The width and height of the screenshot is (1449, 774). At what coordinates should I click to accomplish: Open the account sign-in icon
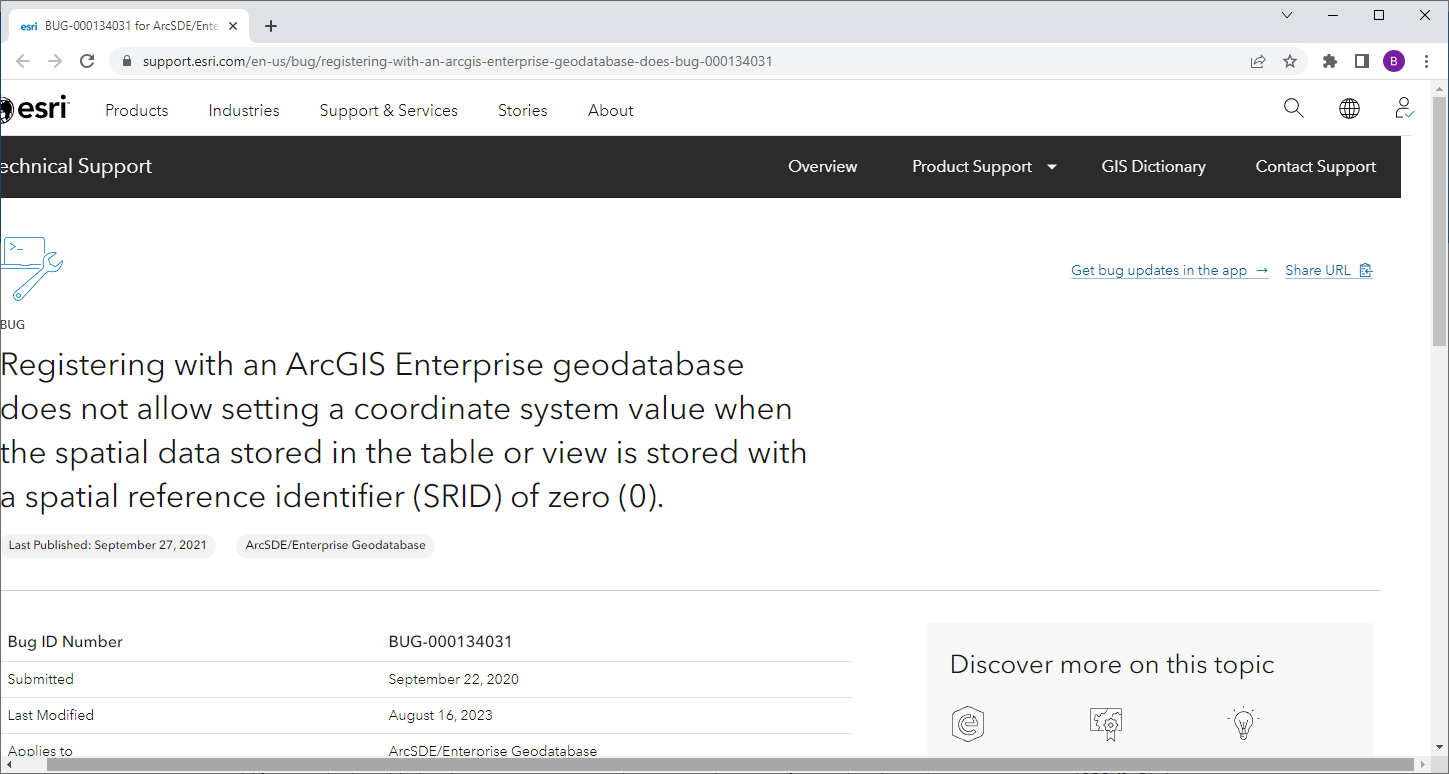(1403, 108)
